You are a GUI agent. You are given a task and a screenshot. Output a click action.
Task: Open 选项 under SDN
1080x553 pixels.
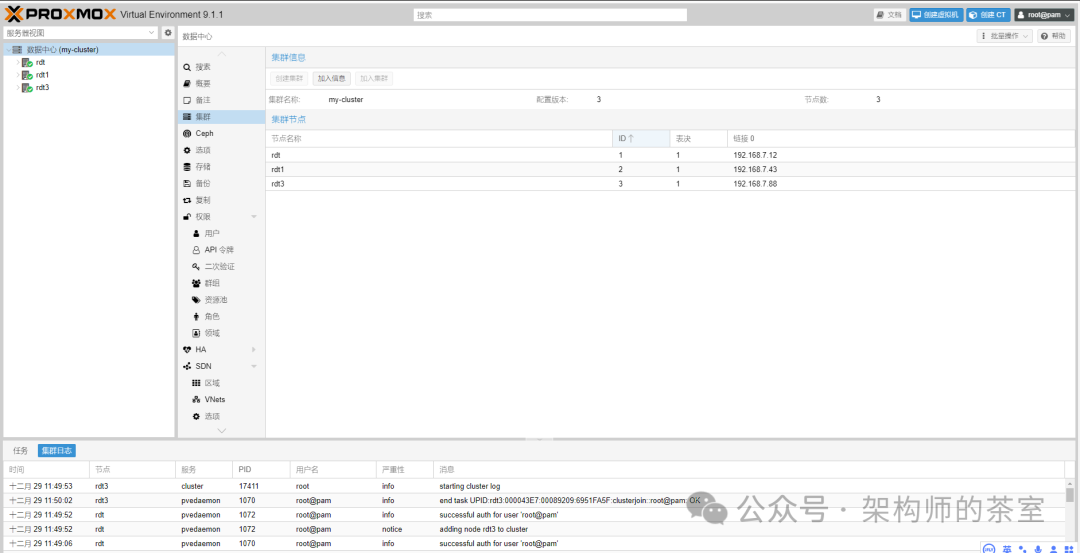coord(221,416)
